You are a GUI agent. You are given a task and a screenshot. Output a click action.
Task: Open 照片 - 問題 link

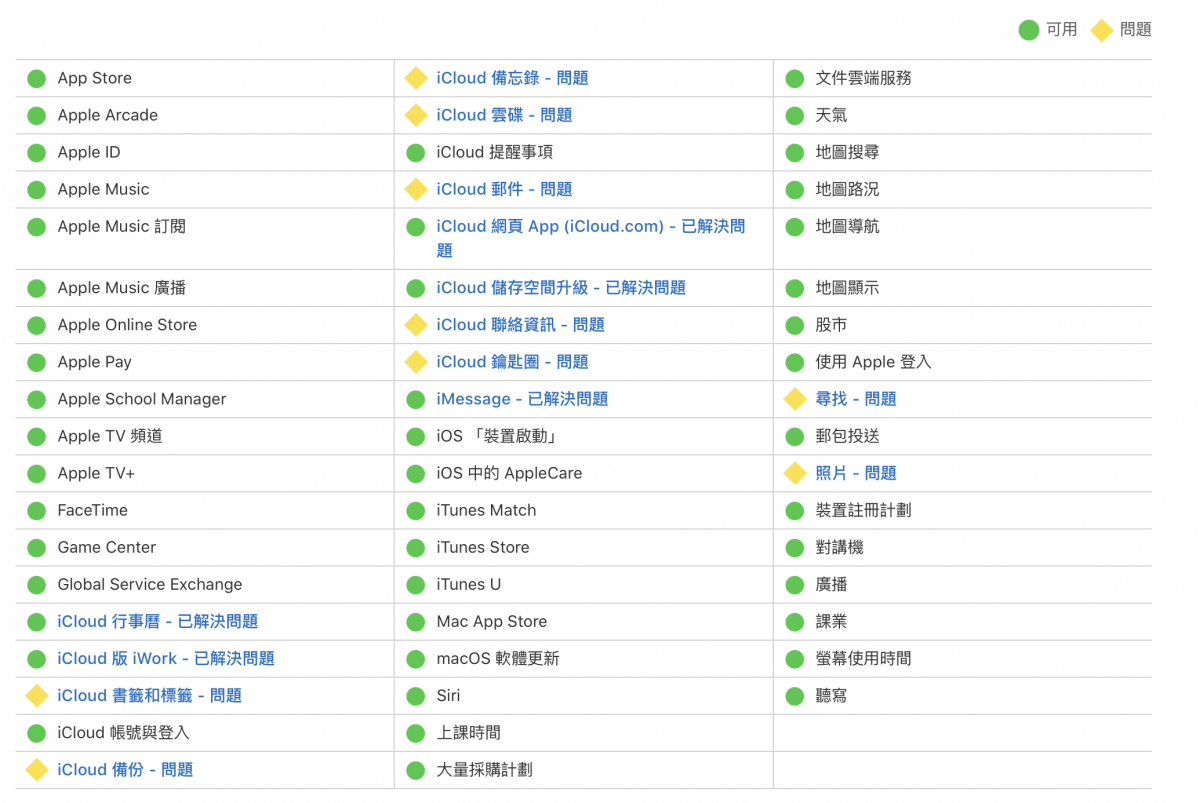click(x=856, y=473)
